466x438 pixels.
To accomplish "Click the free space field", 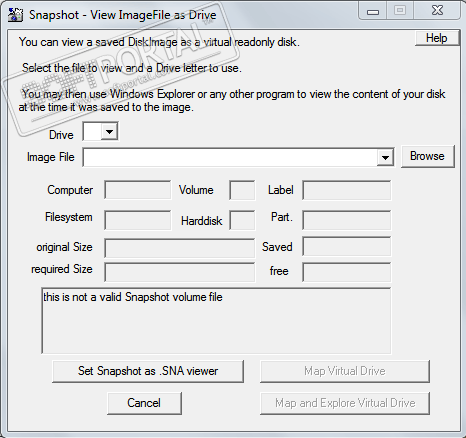I will (346, 272).
